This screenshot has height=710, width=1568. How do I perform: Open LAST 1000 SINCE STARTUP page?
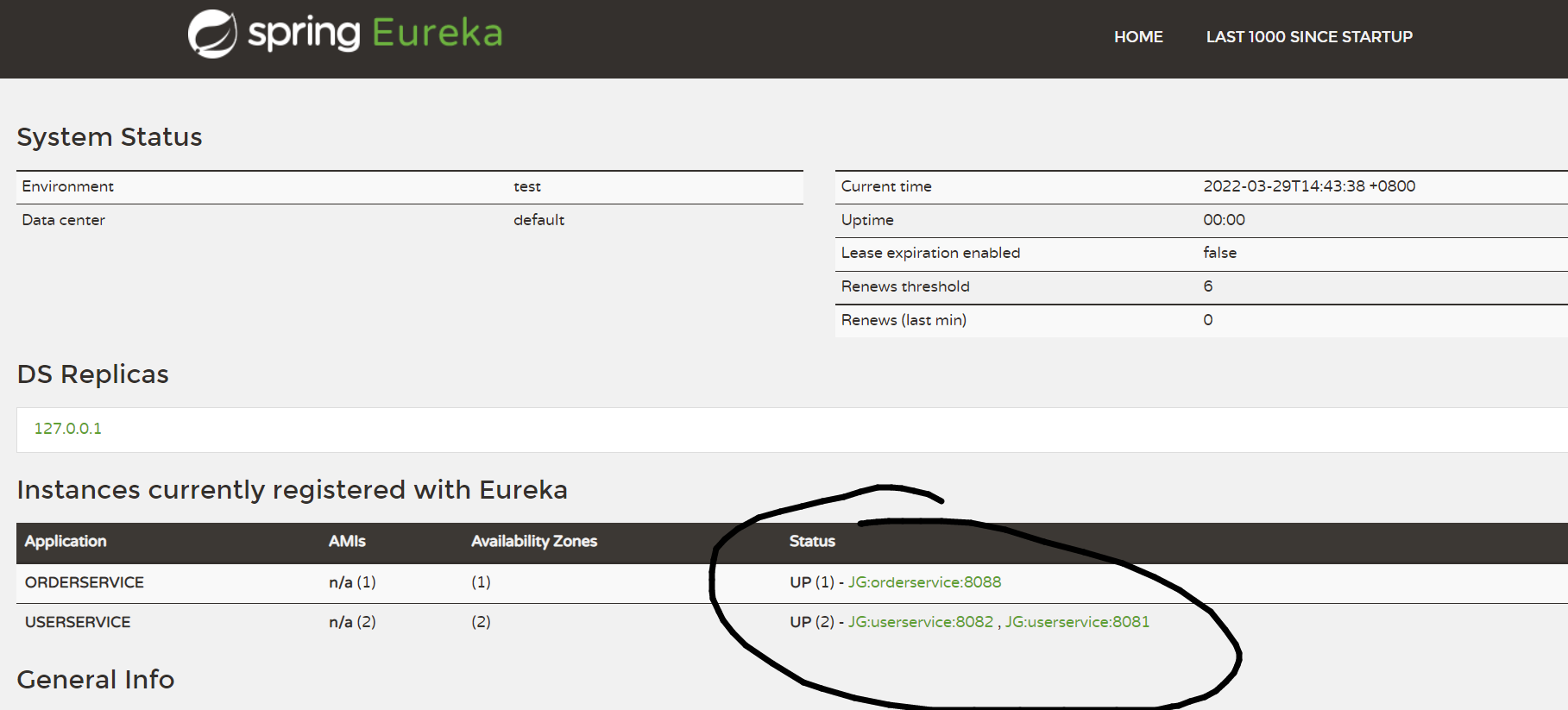(x=1309, y=37)
